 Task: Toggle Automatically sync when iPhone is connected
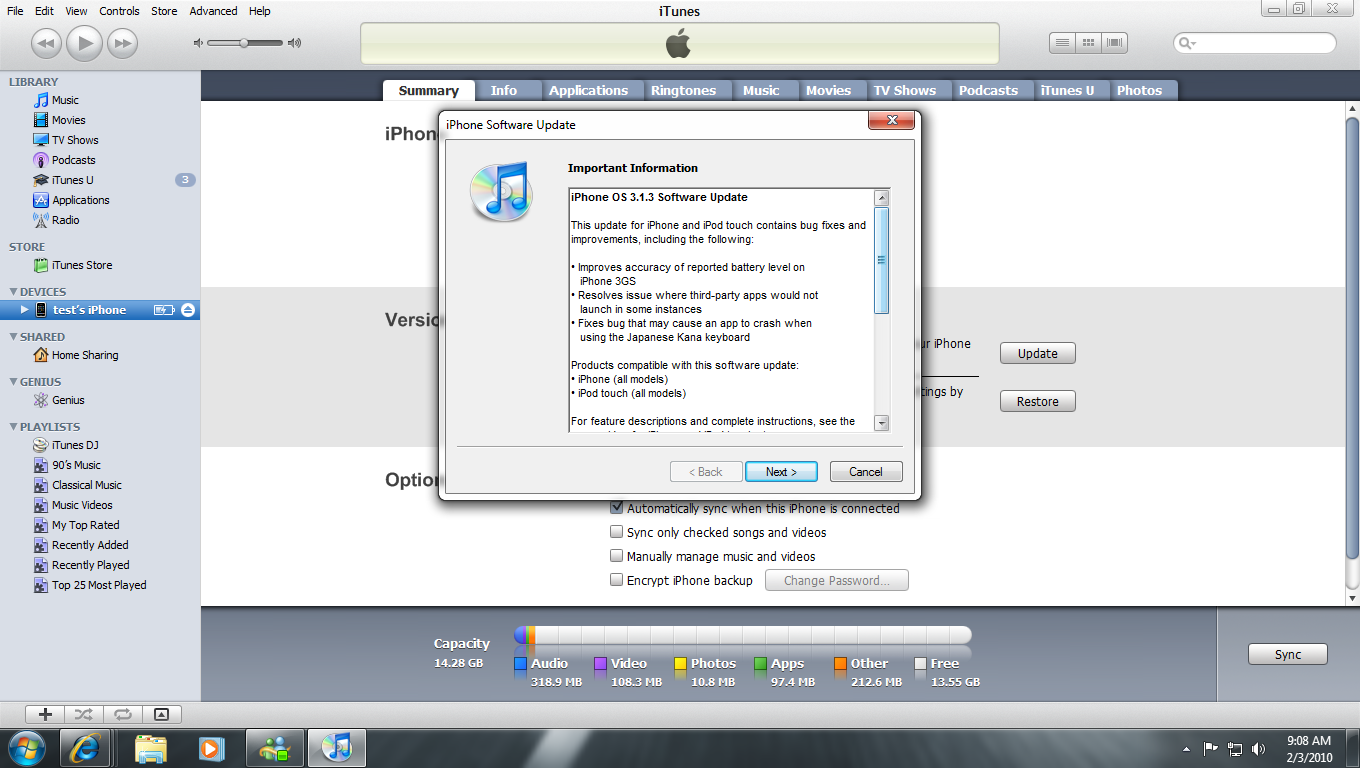point(617,508)
